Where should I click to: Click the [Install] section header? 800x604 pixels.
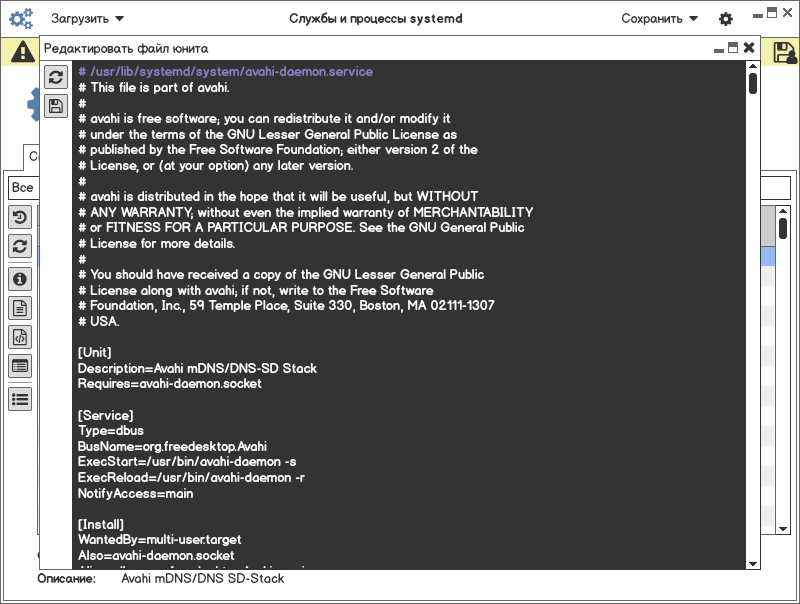coord(101,524)
